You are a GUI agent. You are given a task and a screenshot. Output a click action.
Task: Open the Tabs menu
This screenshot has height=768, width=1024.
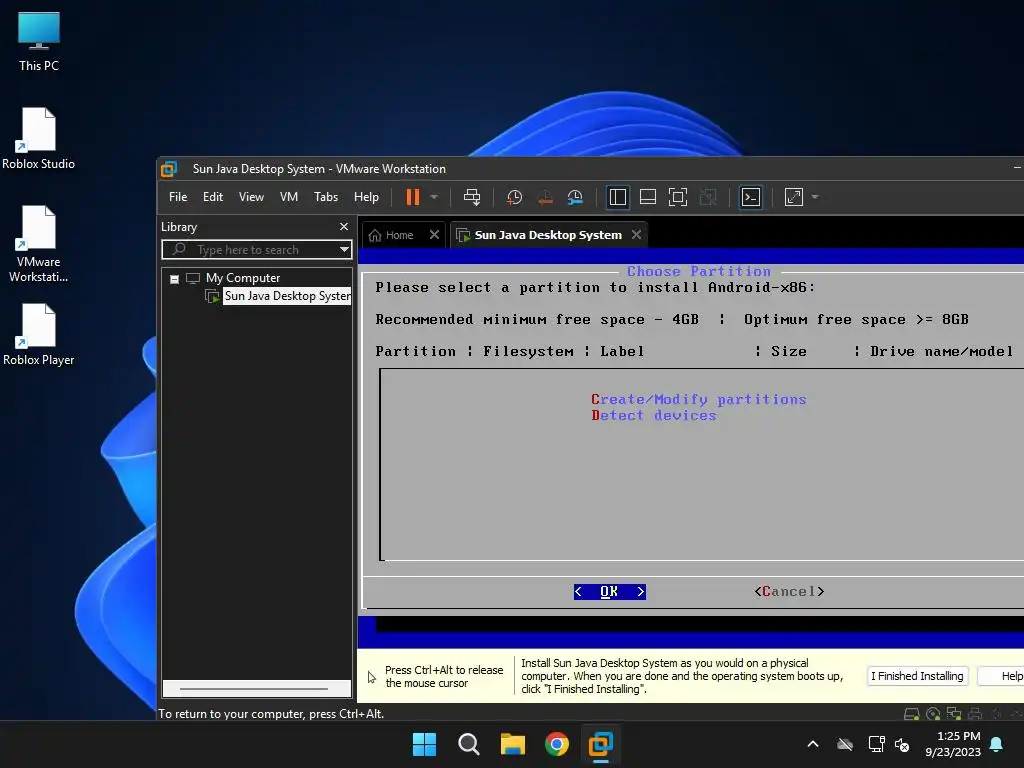(x=326, y=197)
